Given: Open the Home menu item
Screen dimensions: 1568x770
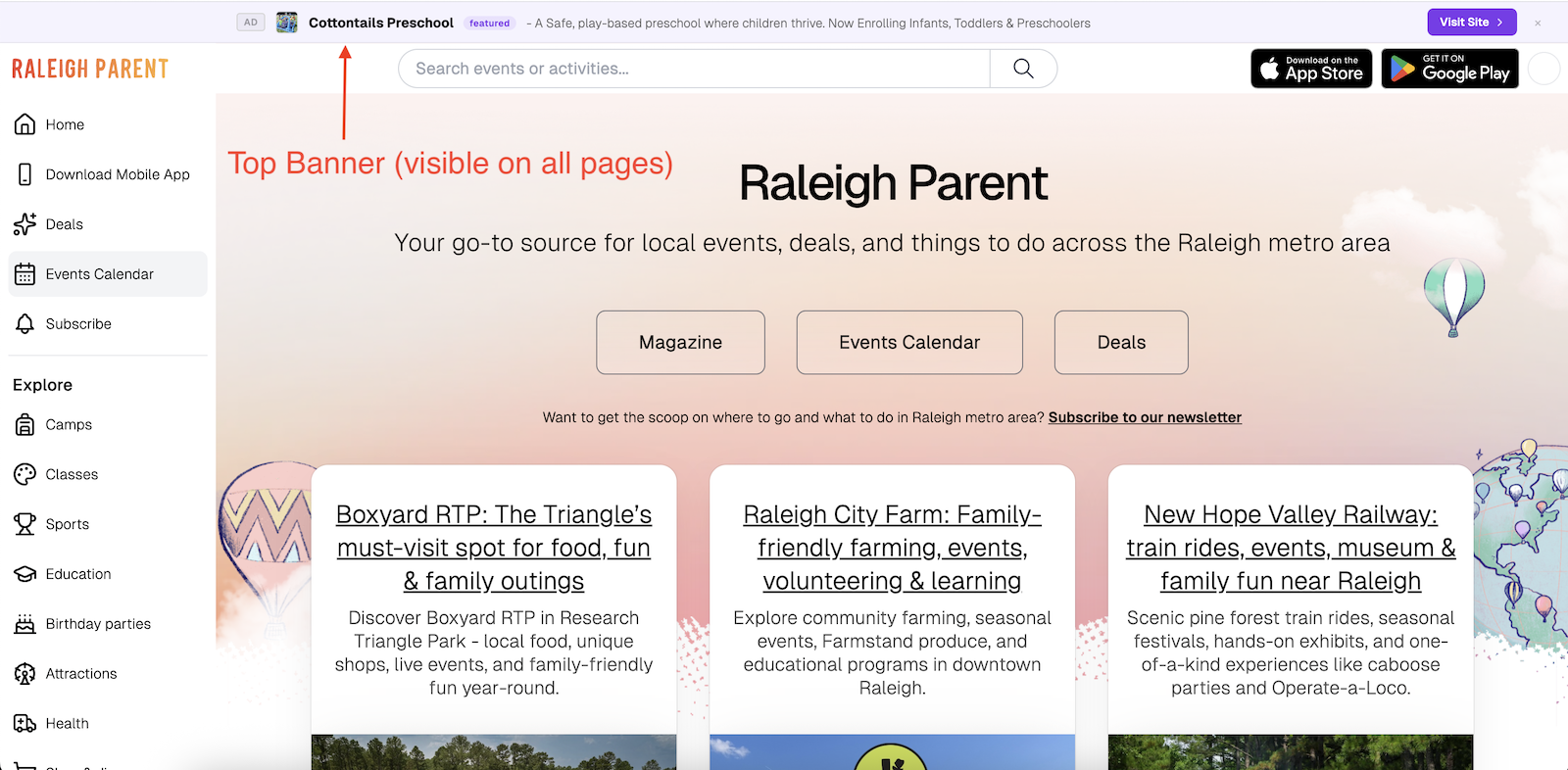Looking at the screenshot, I should coord(108,124).
